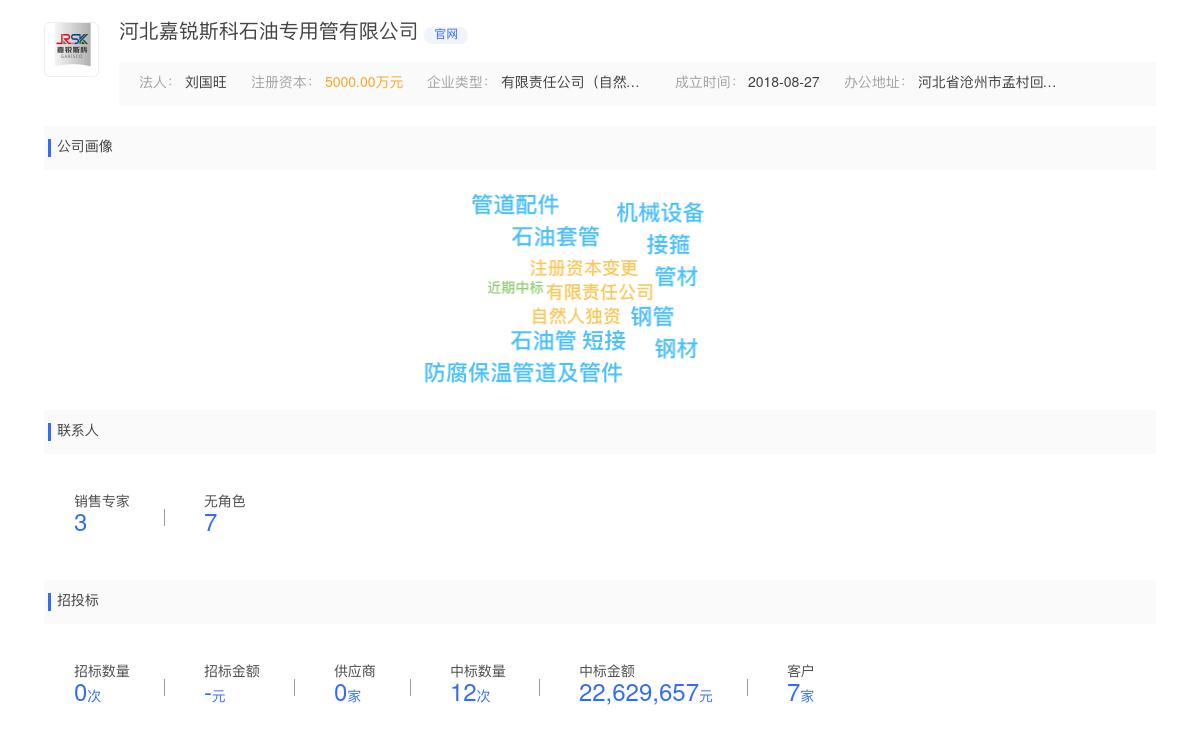The height and width of the screenshot is (752, 1200).
Task: Open the 无角色 contacts count 7
Action: pos(210,523)
